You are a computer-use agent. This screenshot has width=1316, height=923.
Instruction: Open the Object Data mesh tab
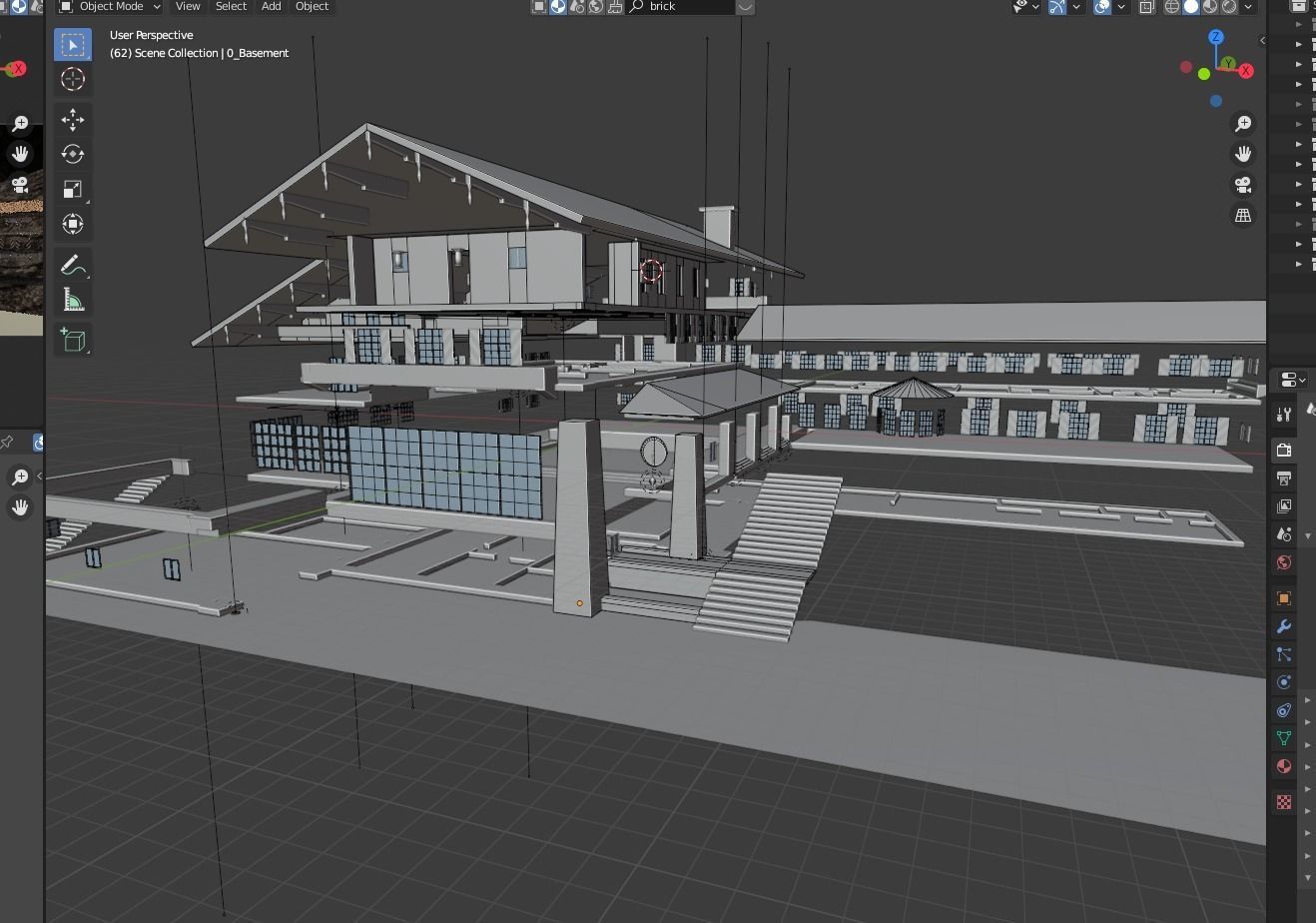click(x=1284, y=738)
